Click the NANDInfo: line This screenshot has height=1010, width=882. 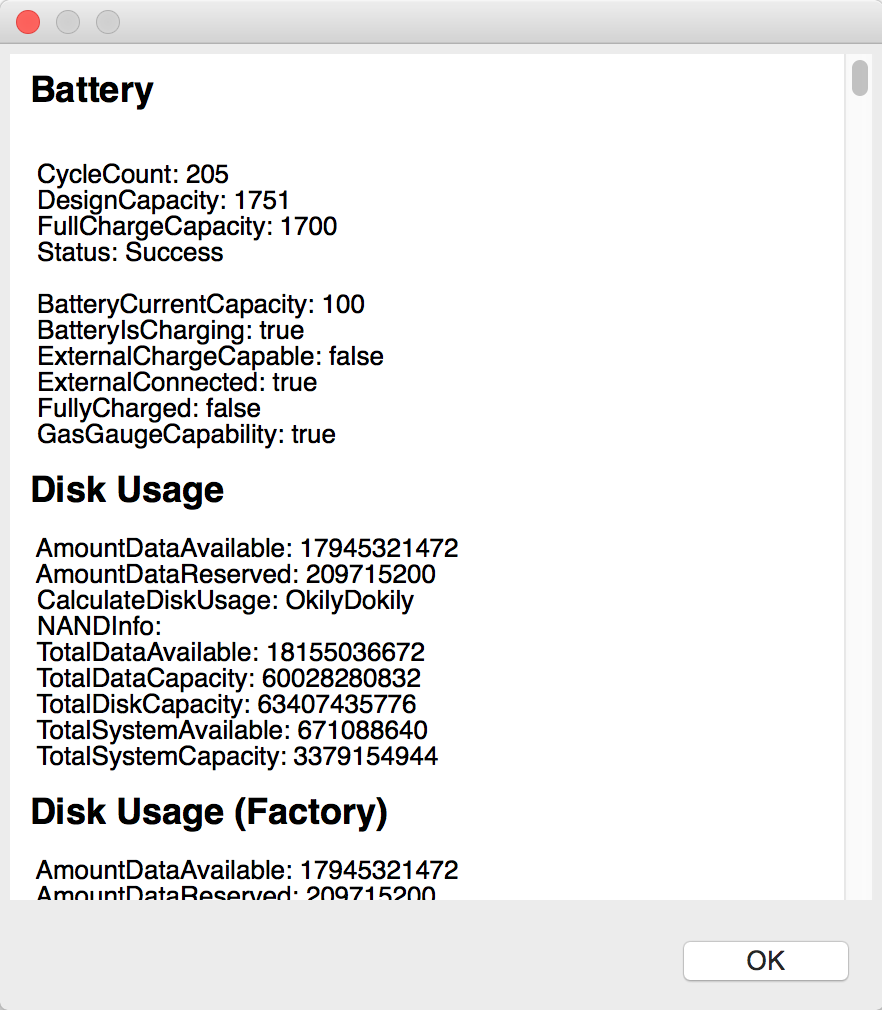point(99,627)
